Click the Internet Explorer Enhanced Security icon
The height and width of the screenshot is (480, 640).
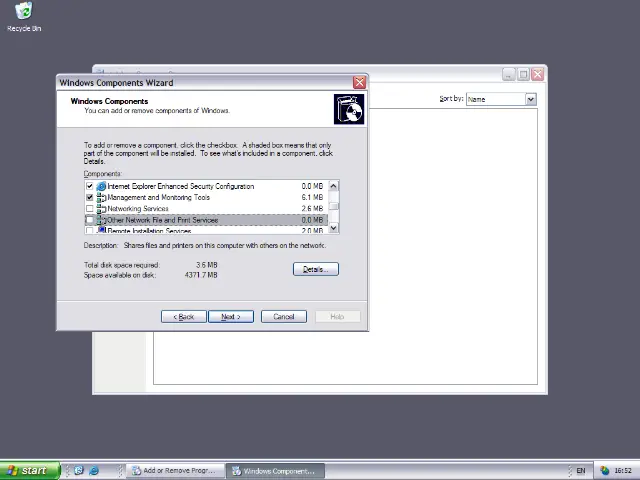point(101,186)
